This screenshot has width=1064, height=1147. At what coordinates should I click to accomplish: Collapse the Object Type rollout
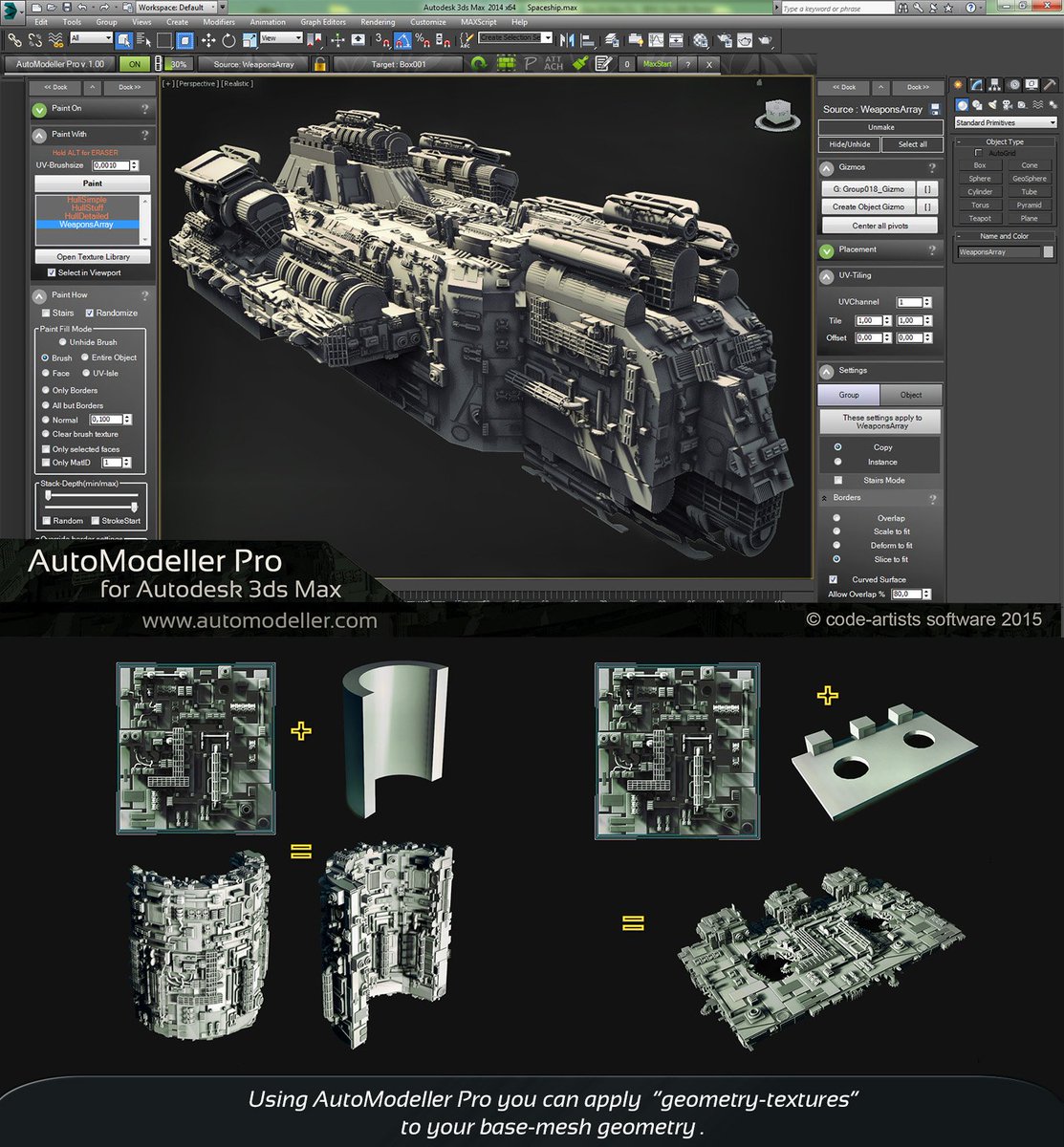click(959, 141)
